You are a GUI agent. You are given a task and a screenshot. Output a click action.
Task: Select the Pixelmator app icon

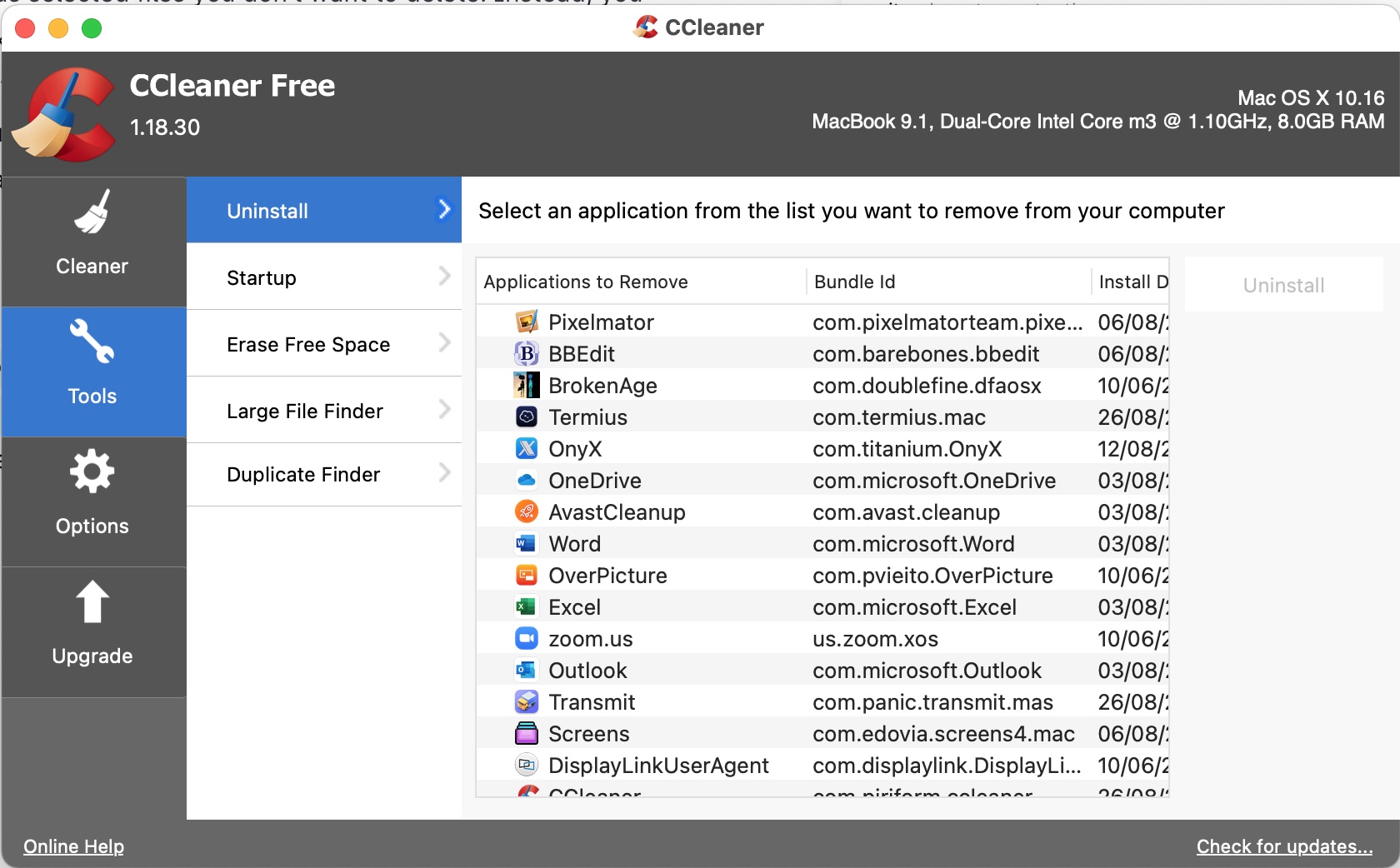coord(527,322)
